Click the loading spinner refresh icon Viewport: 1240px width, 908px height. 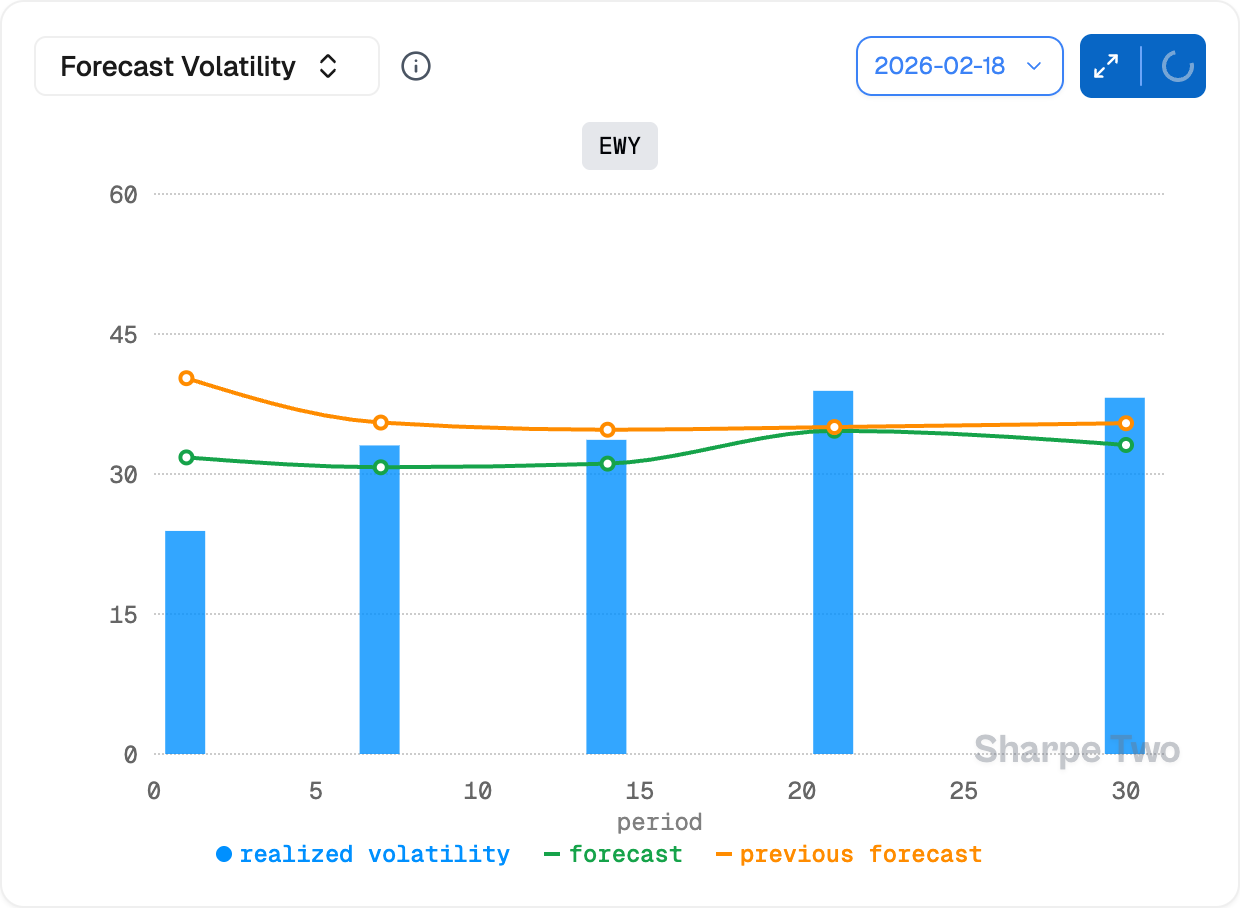point(1177,67)
